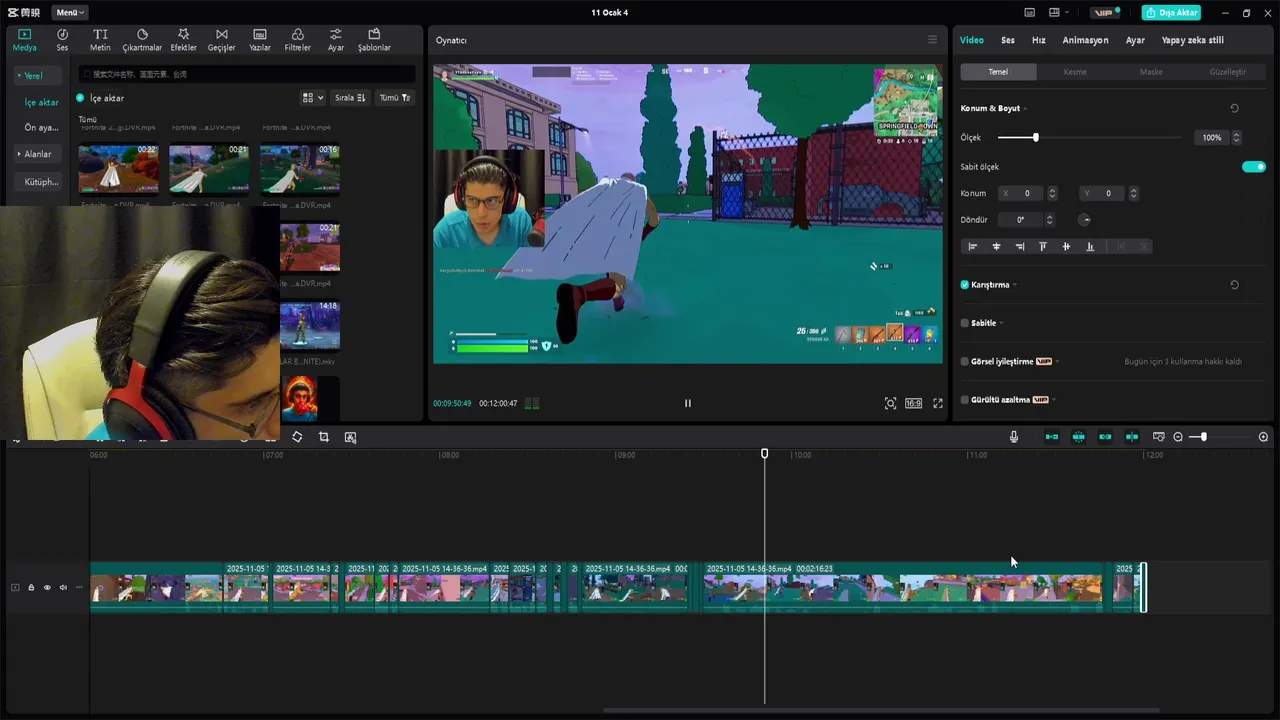This screenshot has height=720, width=1280.
Task: Open the Yazılar captions panel
Action: point(260,39)
